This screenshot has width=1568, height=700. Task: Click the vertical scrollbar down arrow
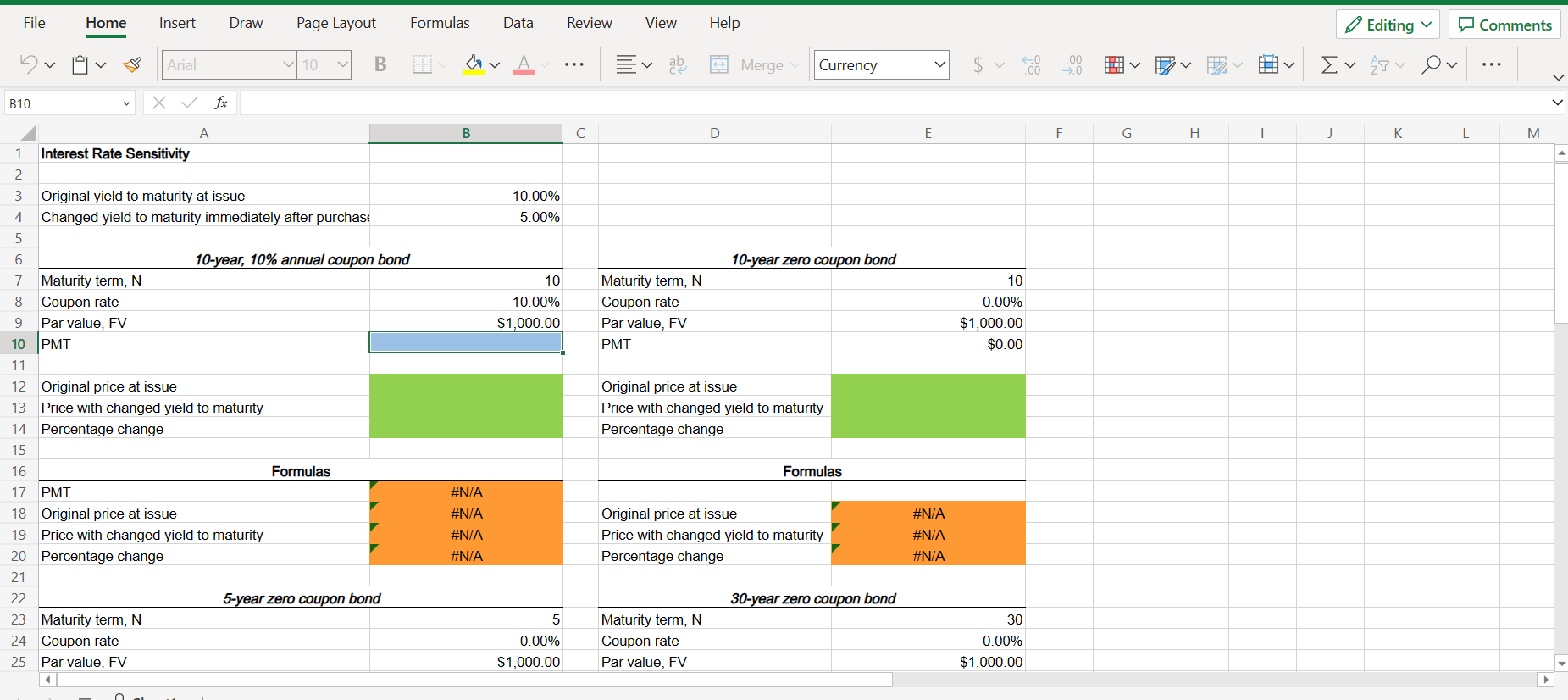pos(1561,663)
